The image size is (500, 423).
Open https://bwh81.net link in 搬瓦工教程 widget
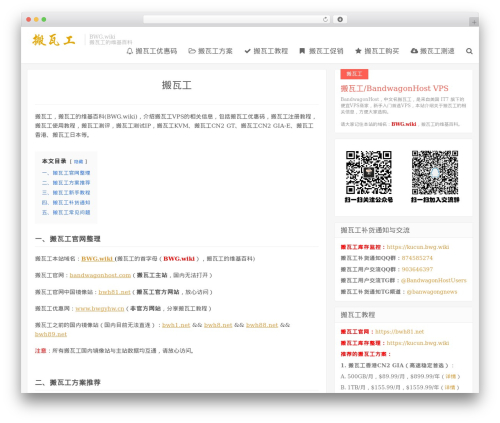399,332
